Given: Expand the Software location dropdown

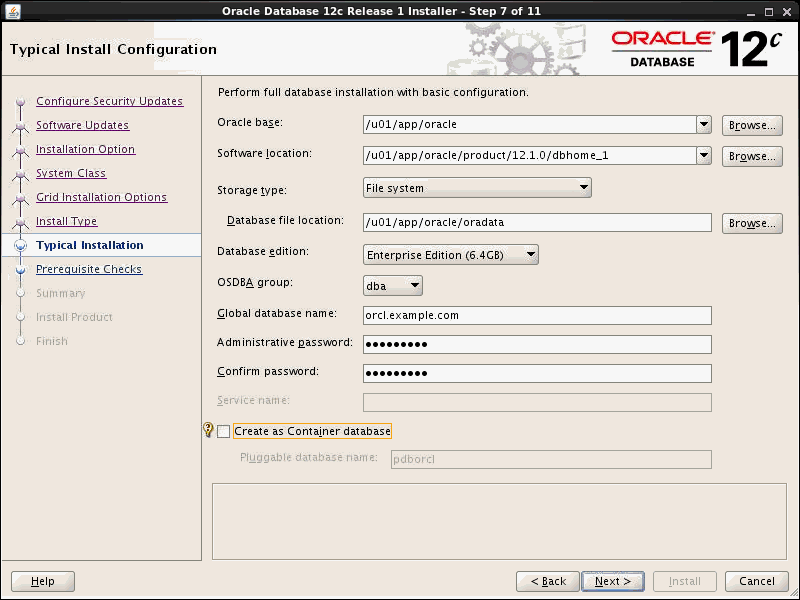Looking at the screenshot, I should tap(703, 156).
